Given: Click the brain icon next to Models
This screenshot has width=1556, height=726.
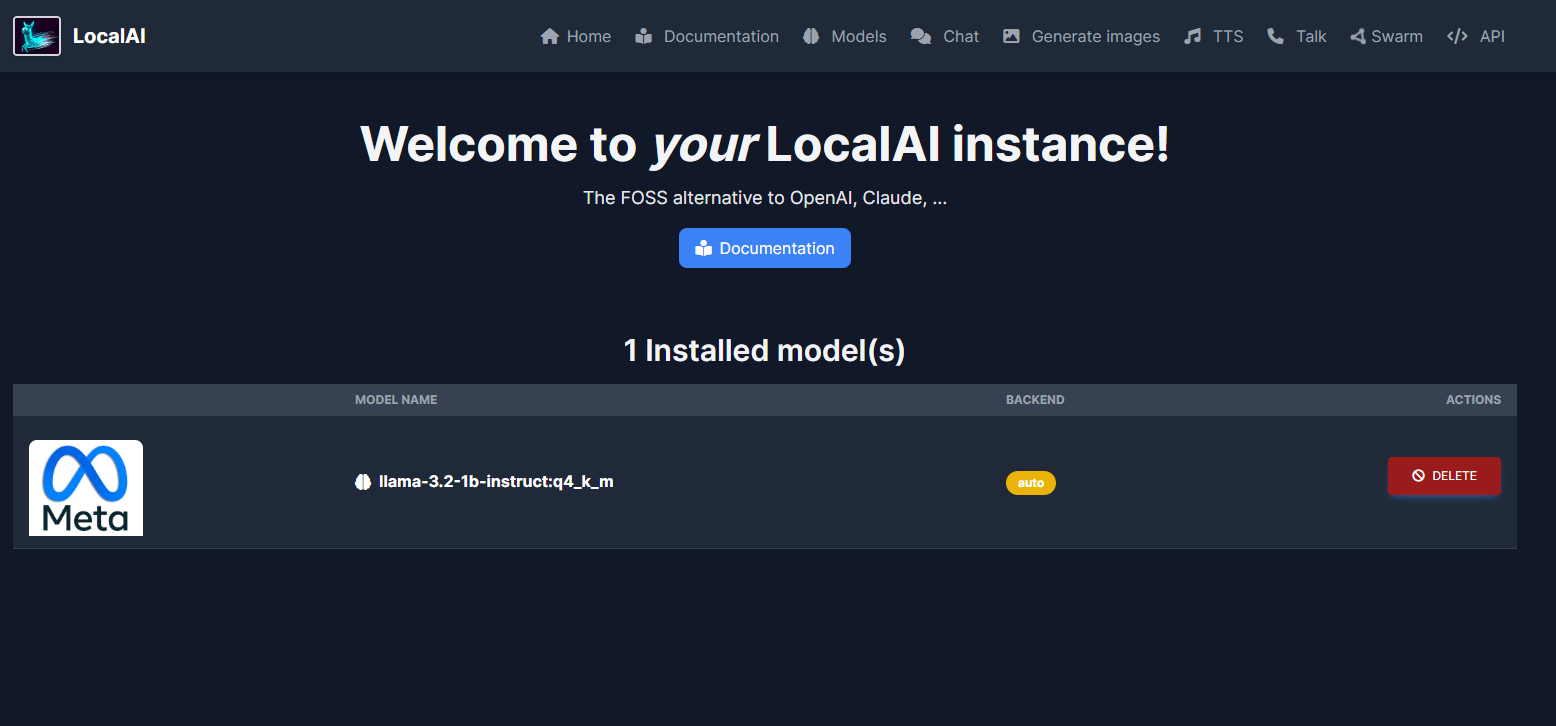Looking at the screenshot, I should point(811,36).
